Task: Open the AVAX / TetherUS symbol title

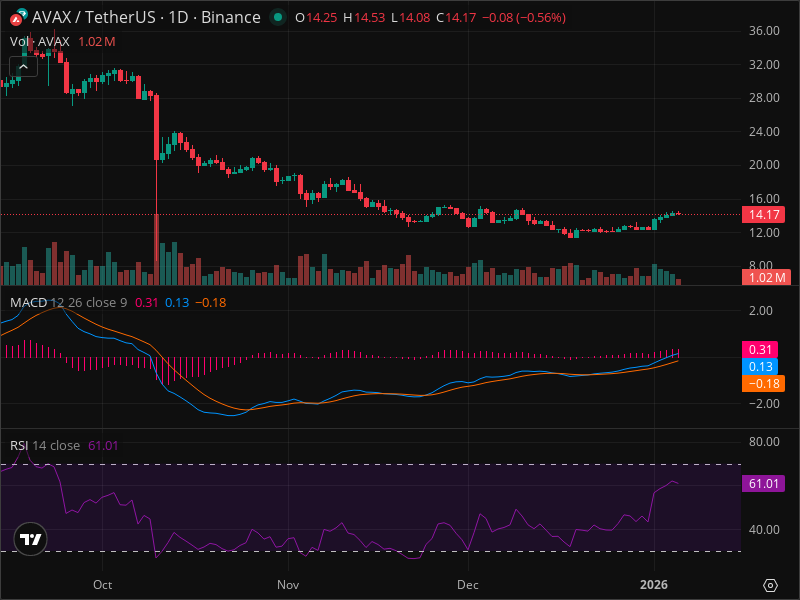Action: [x=146, y=17]
